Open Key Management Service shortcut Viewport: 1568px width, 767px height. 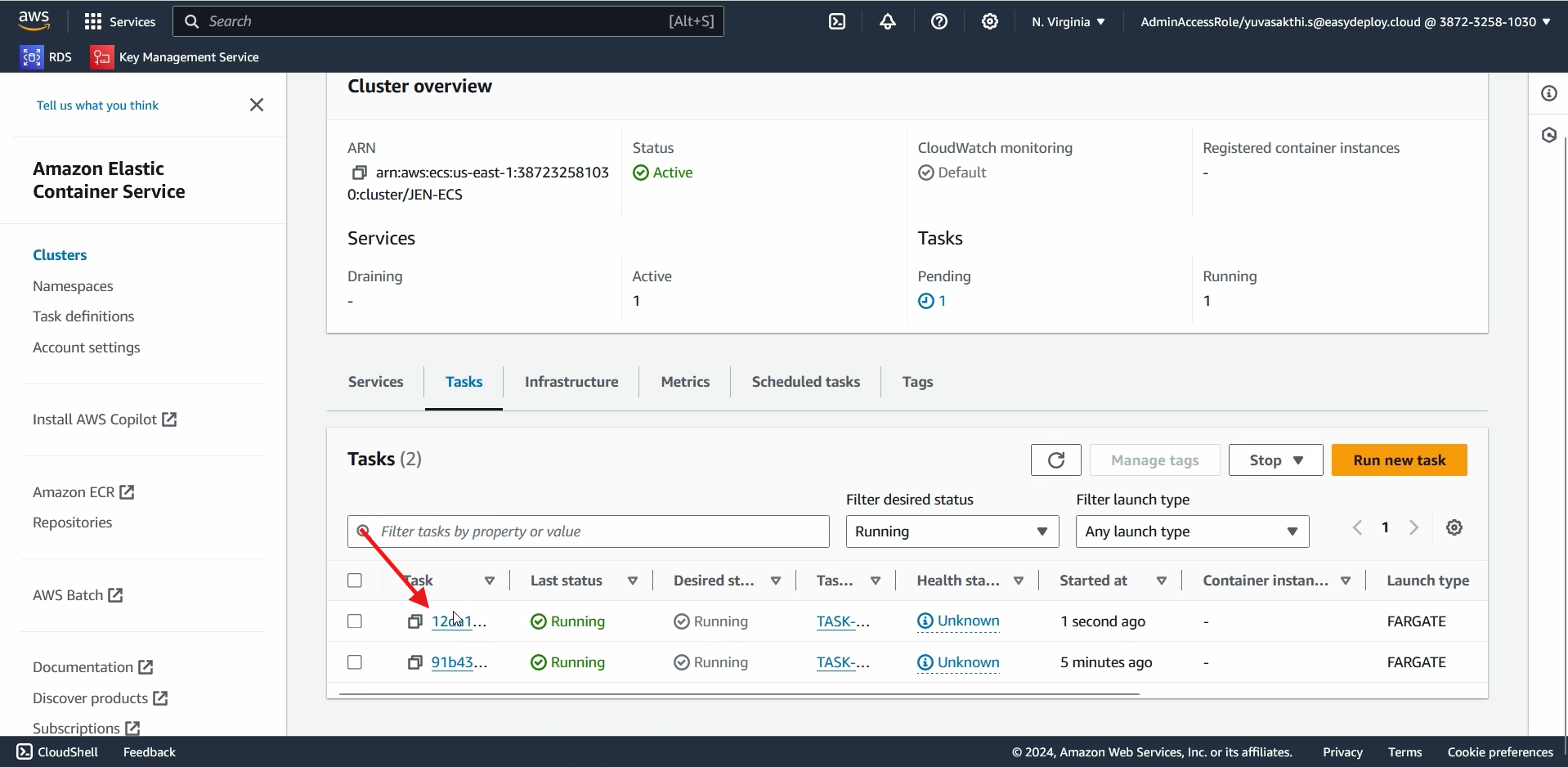point(175,56)
